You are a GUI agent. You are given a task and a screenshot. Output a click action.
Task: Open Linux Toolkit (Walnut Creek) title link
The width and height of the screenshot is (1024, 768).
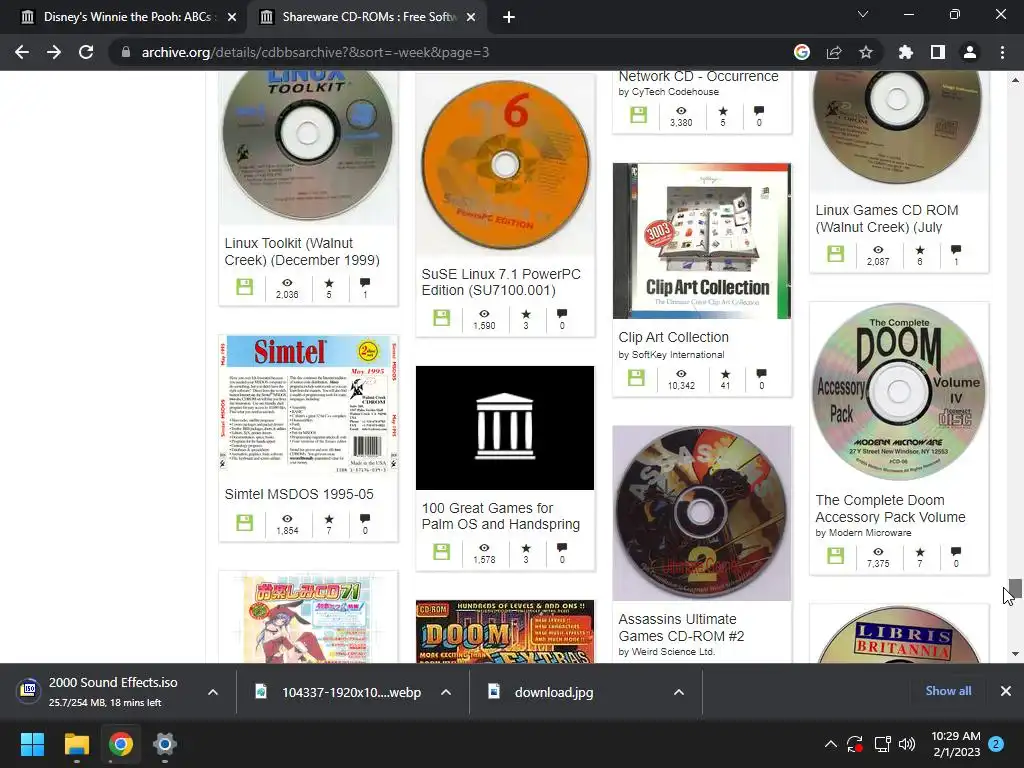[x=302, y=251]
